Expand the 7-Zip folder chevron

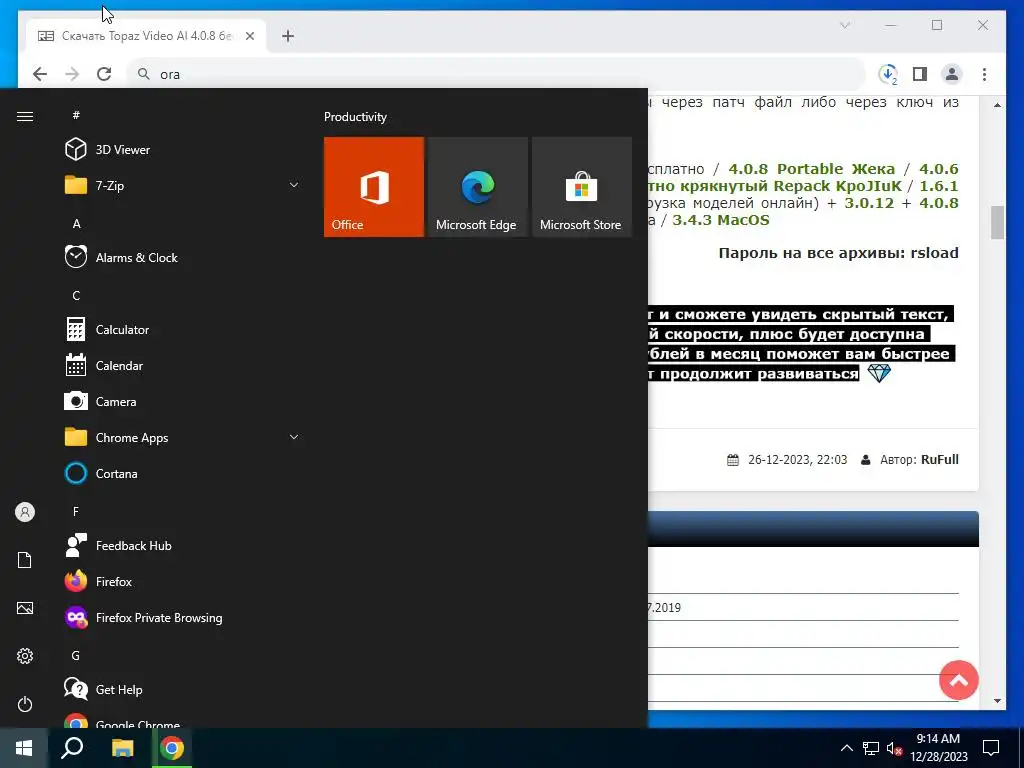(294, 185)
